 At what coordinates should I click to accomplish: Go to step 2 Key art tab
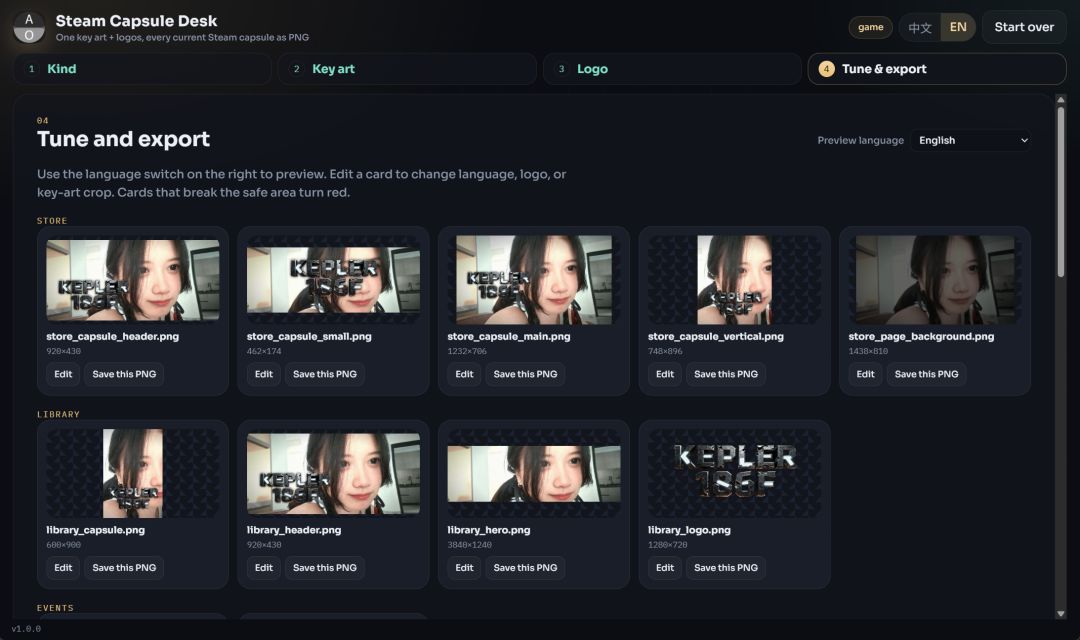(x=407, y=69)
